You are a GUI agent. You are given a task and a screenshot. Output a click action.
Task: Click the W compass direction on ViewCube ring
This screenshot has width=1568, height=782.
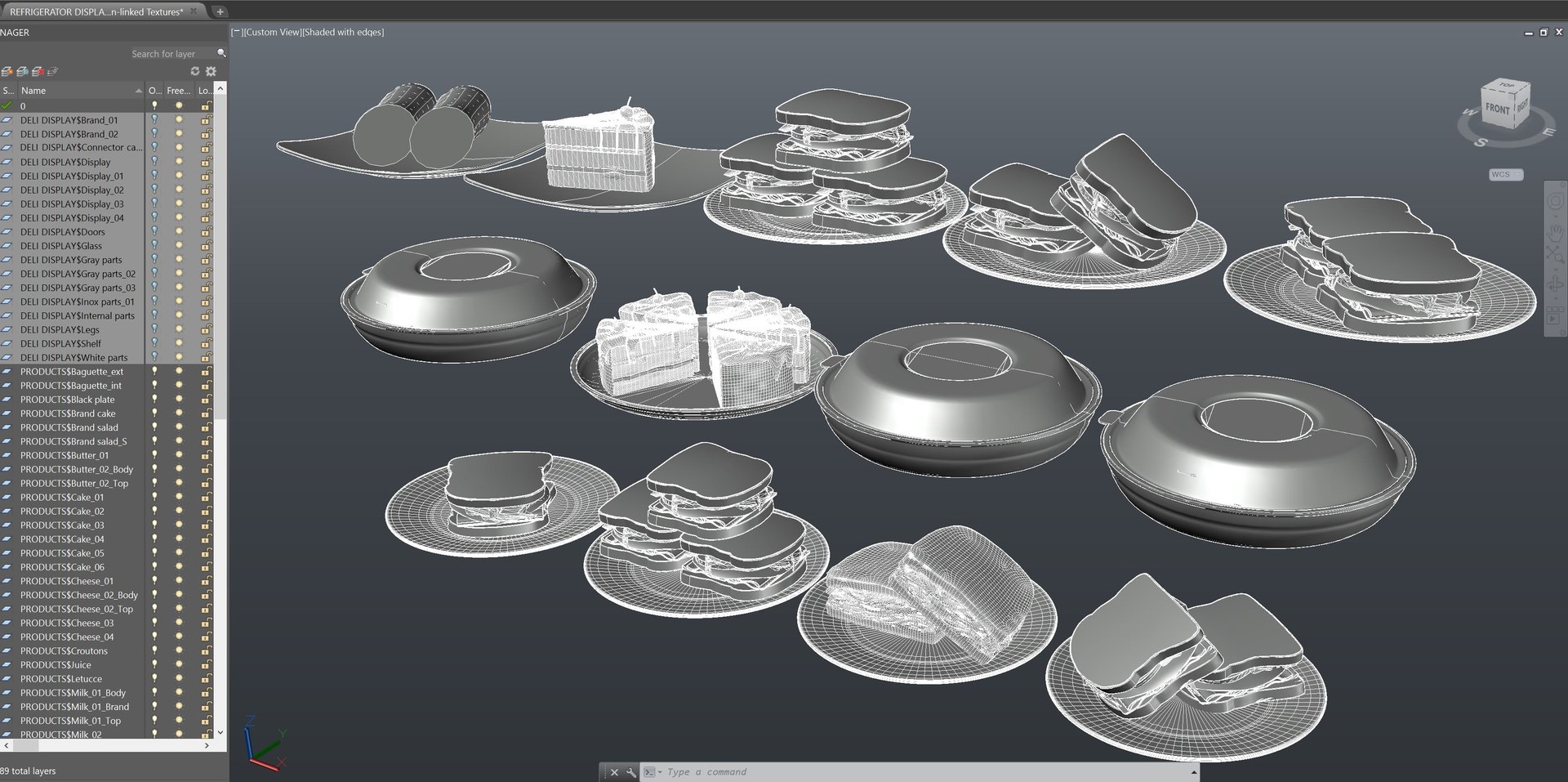click(x=1469, y=112)
